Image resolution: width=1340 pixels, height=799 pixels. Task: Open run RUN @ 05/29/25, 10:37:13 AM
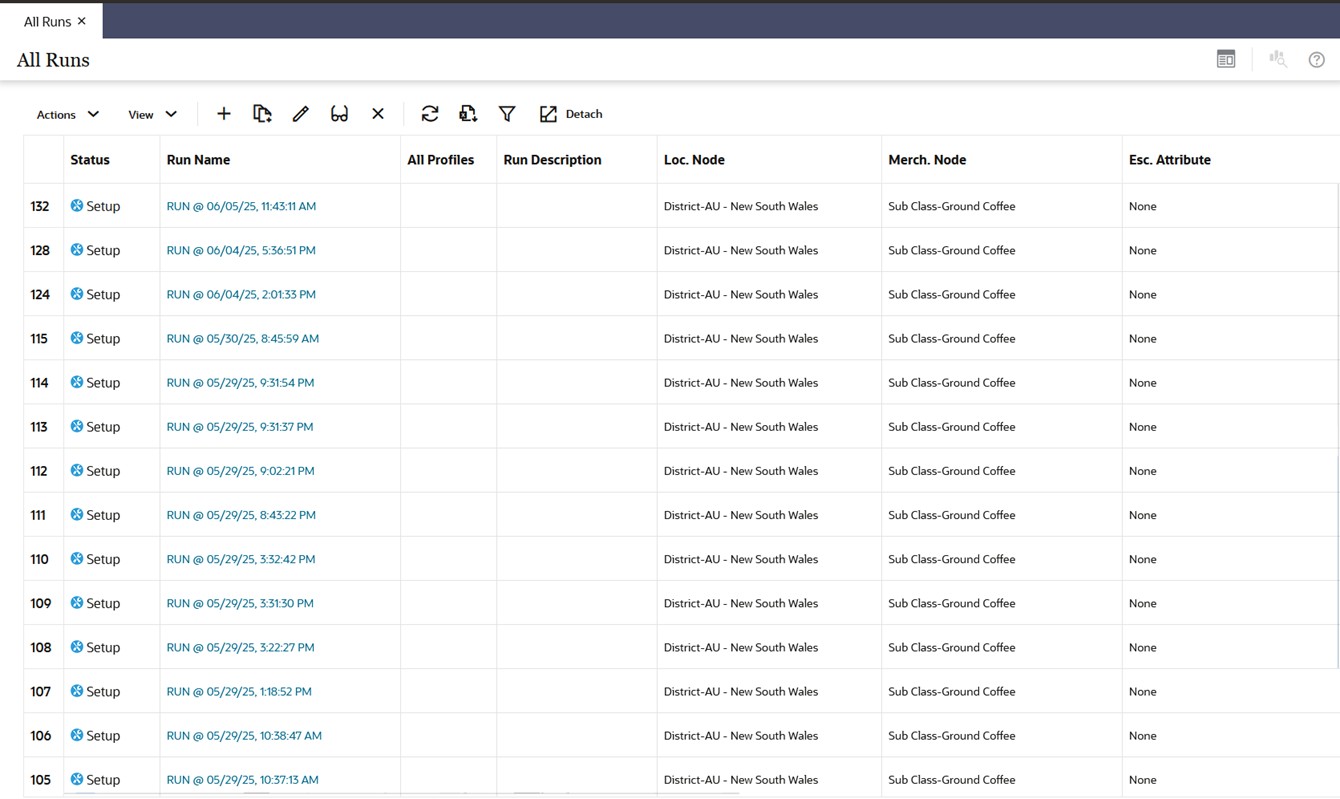pos(242,778)
